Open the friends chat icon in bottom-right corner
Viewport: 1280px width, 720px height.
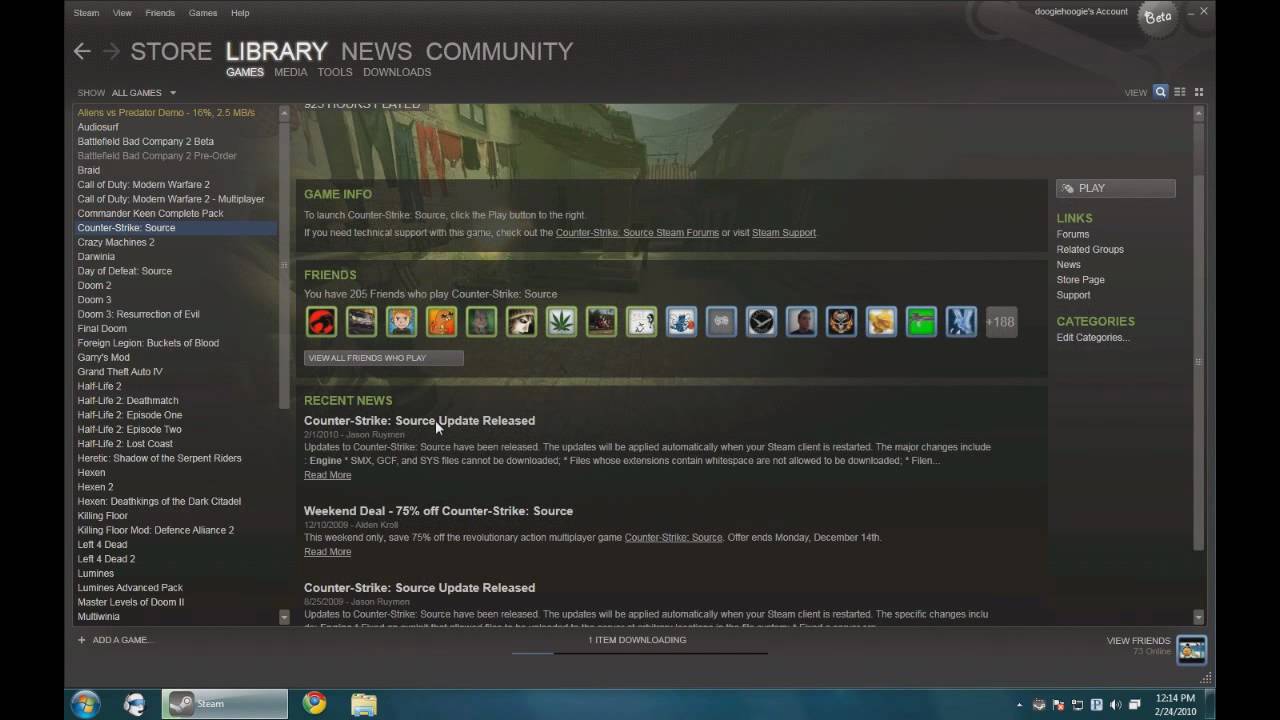pos(1191,649)
